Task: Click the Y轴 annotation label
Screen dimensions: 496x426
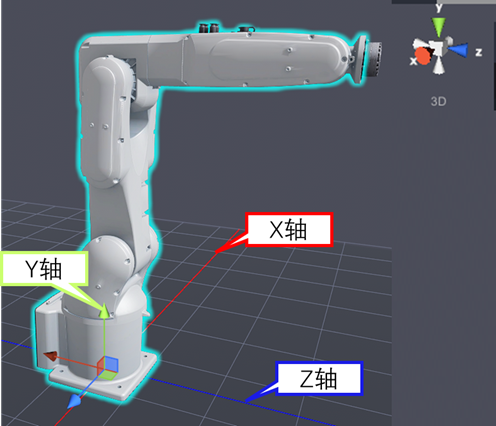Action: click(44, 269)
